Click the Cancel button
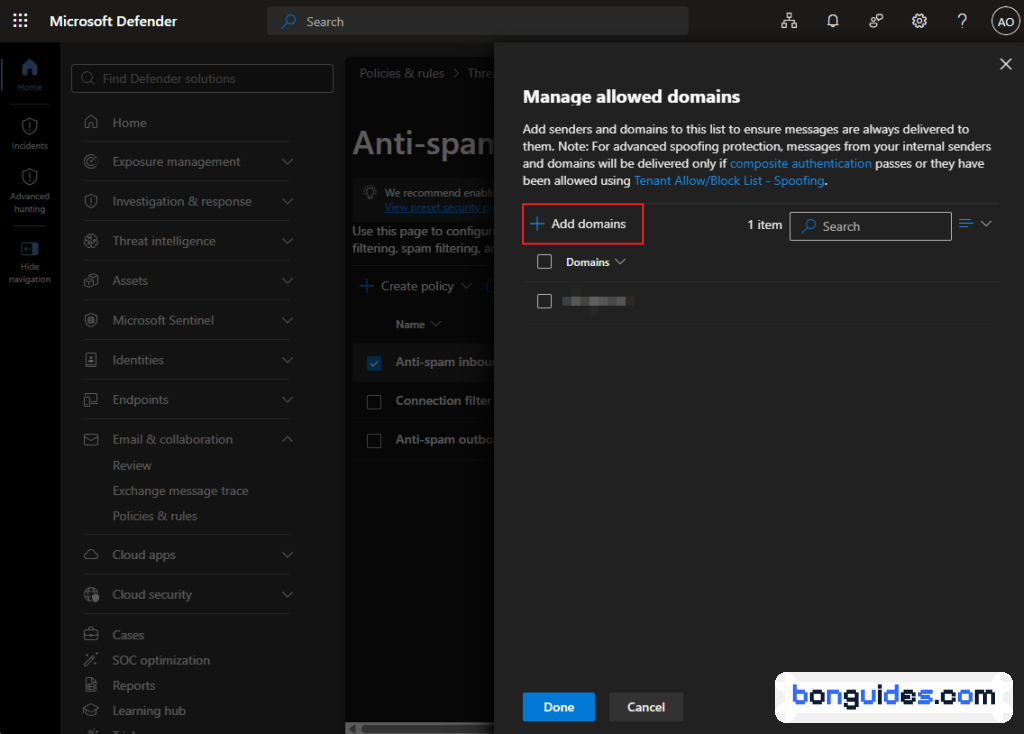 pos(646,707)
